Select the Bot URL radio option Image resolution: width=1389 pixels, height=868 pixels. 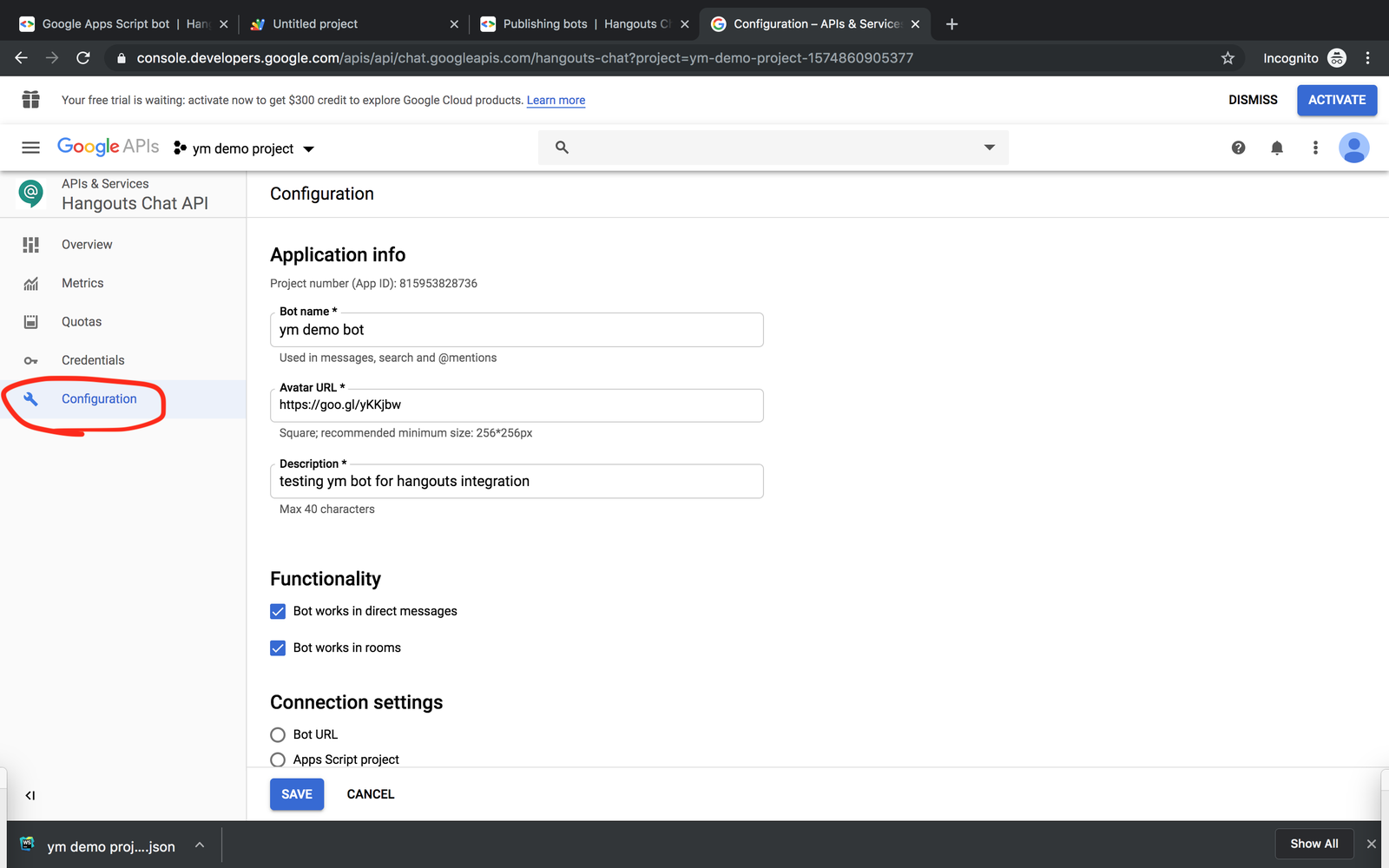tap(278, 734)
